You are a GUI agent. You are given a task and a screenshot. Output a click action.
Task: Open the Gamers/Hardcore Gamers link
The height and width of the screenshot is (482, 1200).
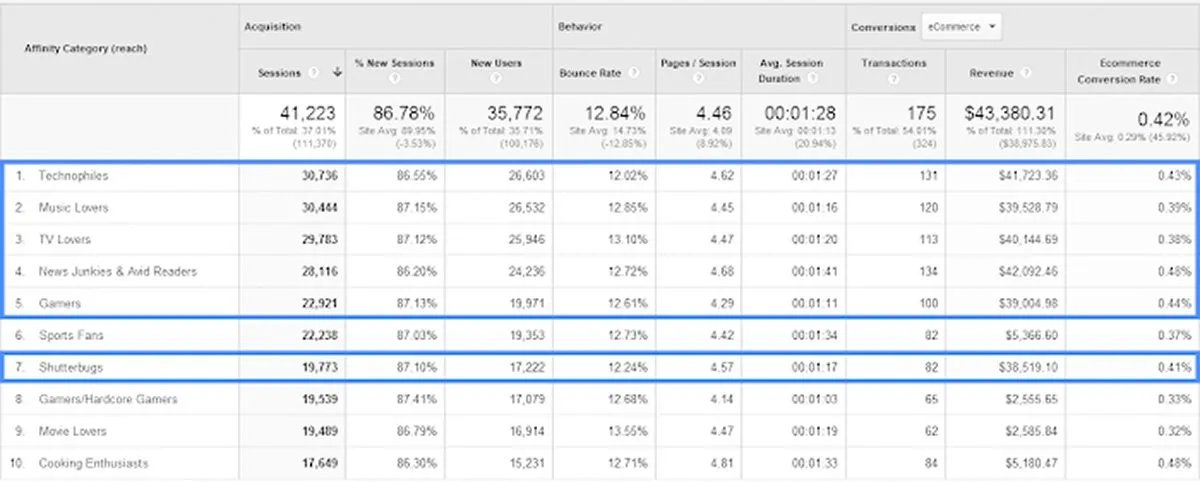coord(108,399)
